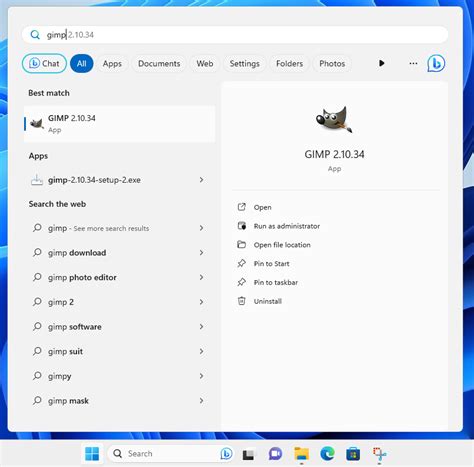Expand chevron next to 'gimp download'
This screenshot has width=474, height=467.
coord(201,253)
